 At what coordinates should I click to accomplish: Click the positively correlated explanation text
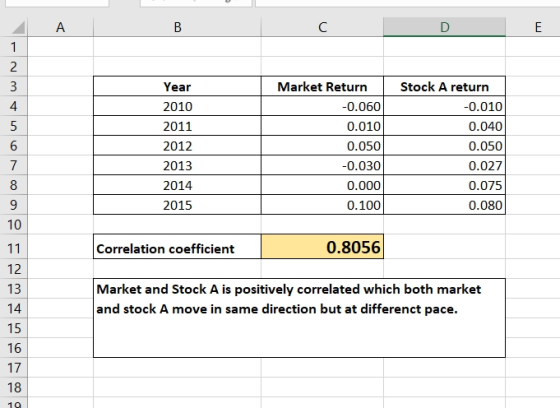289,299
